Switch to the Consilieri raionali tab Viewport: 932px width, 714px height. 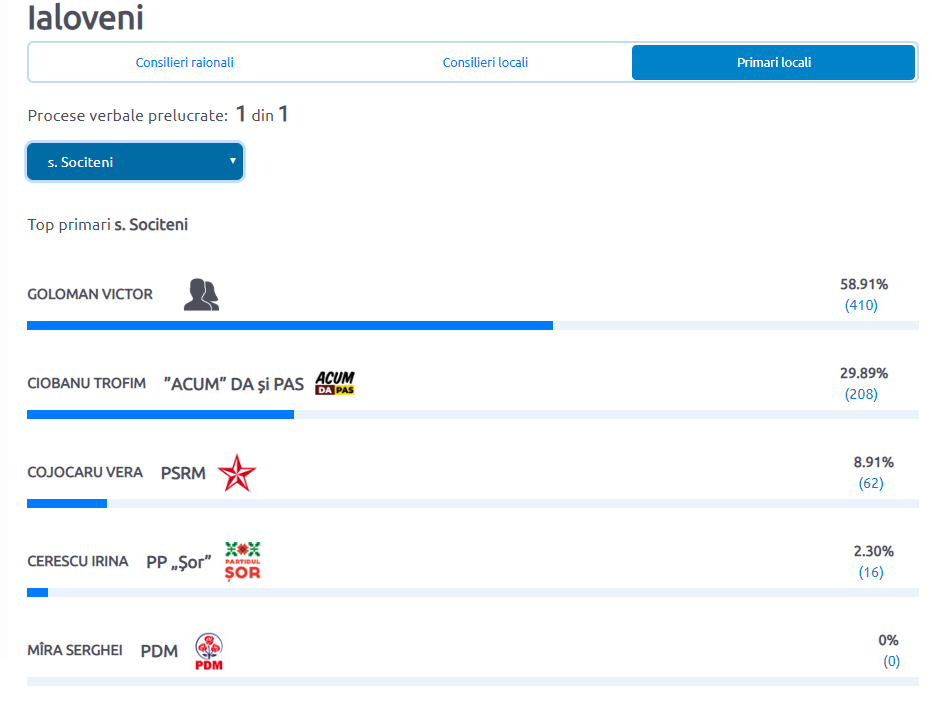pos(184,62)
